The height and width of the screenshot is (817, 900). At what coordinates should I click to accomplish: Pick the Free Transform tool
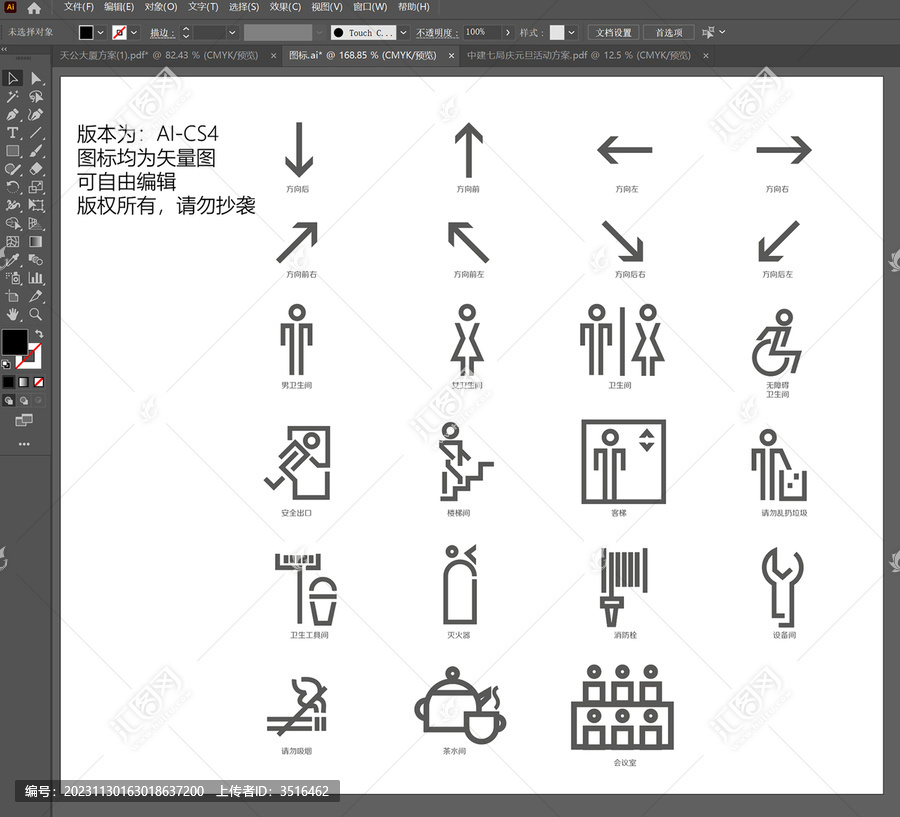[x=36, y=205]
